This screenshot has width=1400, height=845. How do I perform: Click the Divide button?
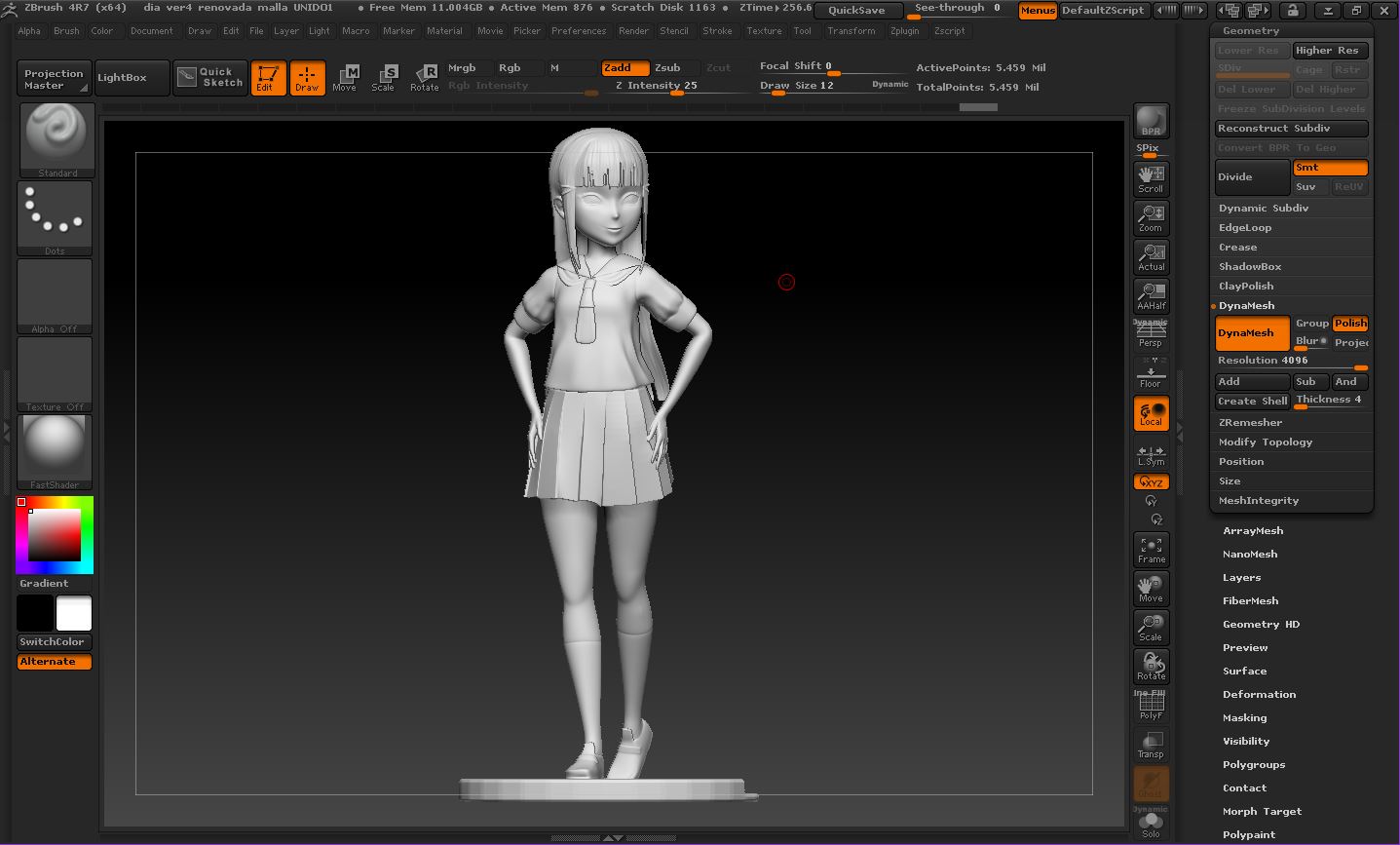[x=1253, y=177]
